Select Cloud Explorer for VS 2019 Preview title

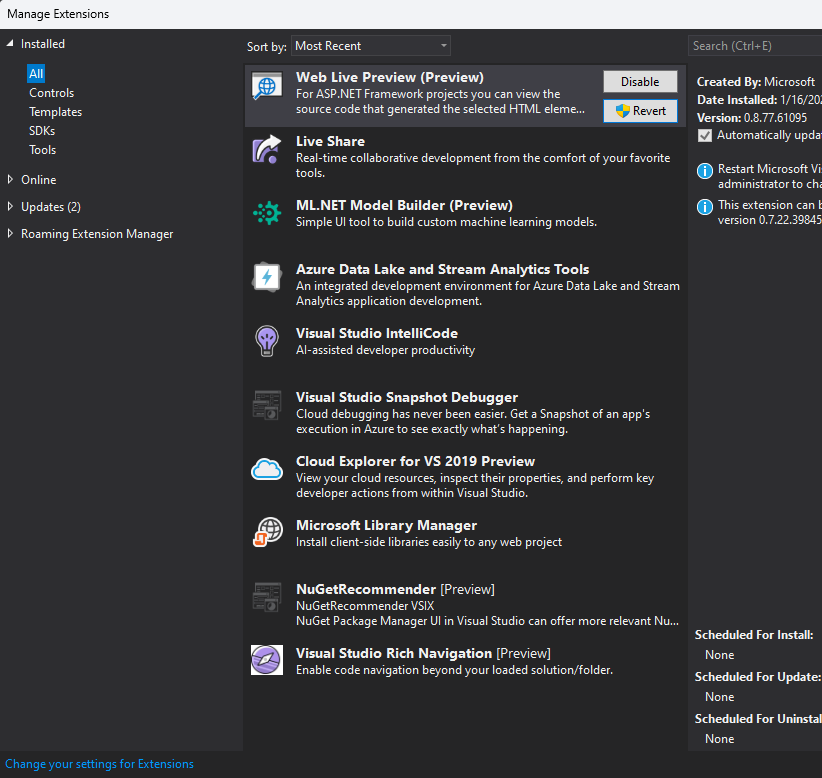click(x=415, y=461)
